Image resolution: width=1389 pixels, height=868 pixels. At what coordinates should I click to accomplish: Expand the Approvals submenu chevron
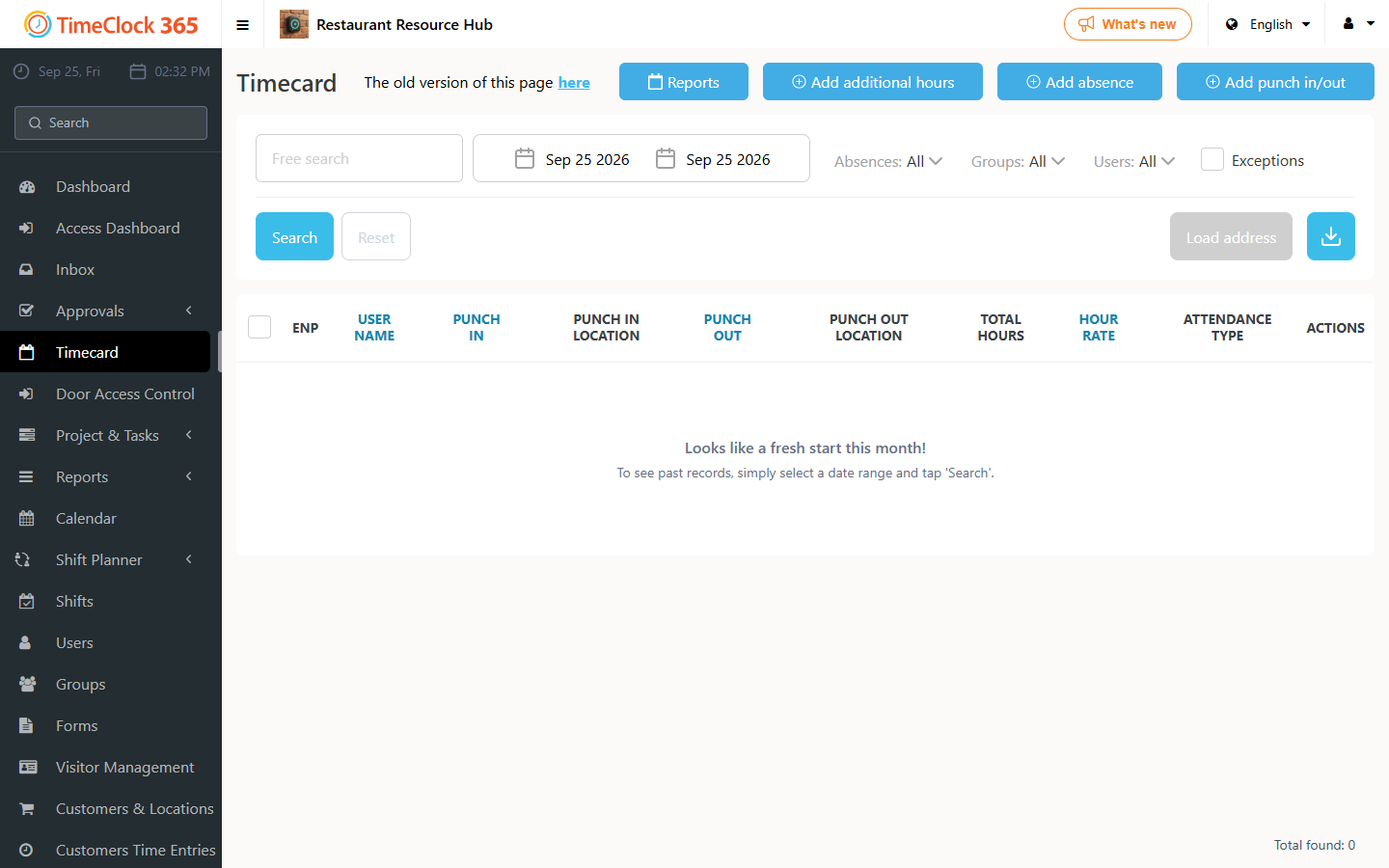click(x=189, y=311)
